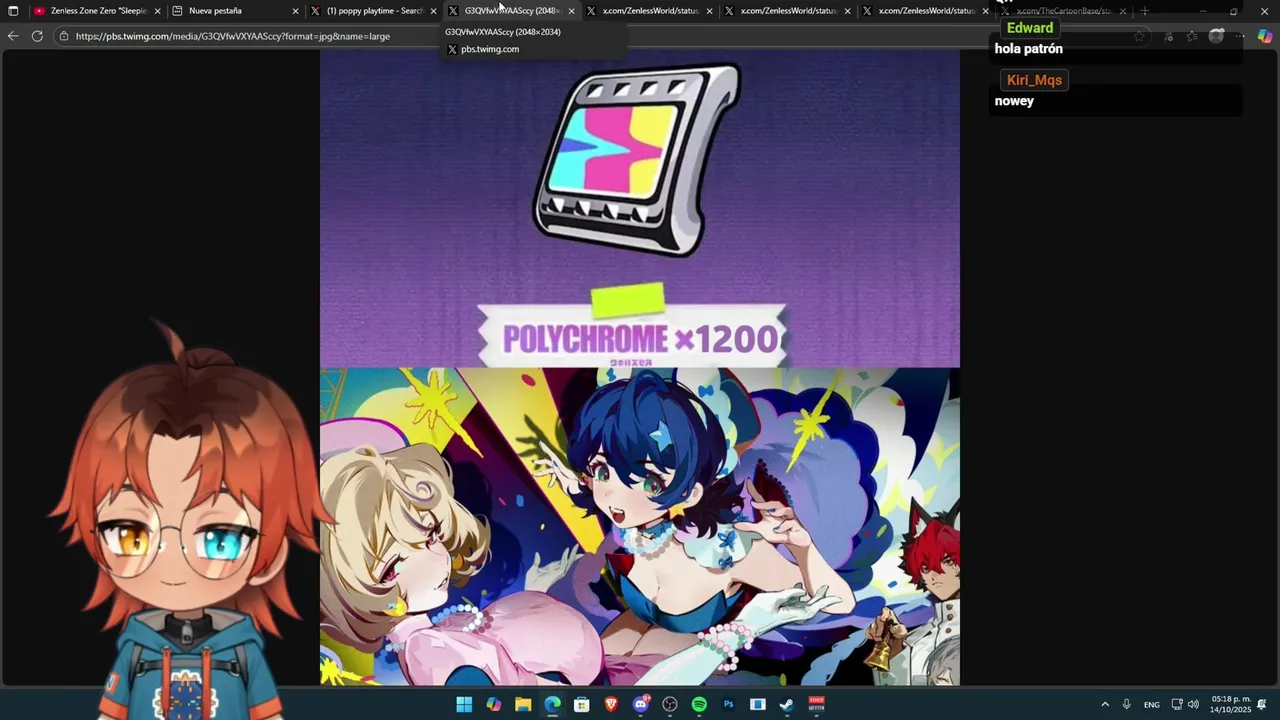Switch to the x.com/TheCartoonBase tab
Screen dimensions: 1280x720
(1063, 11)
